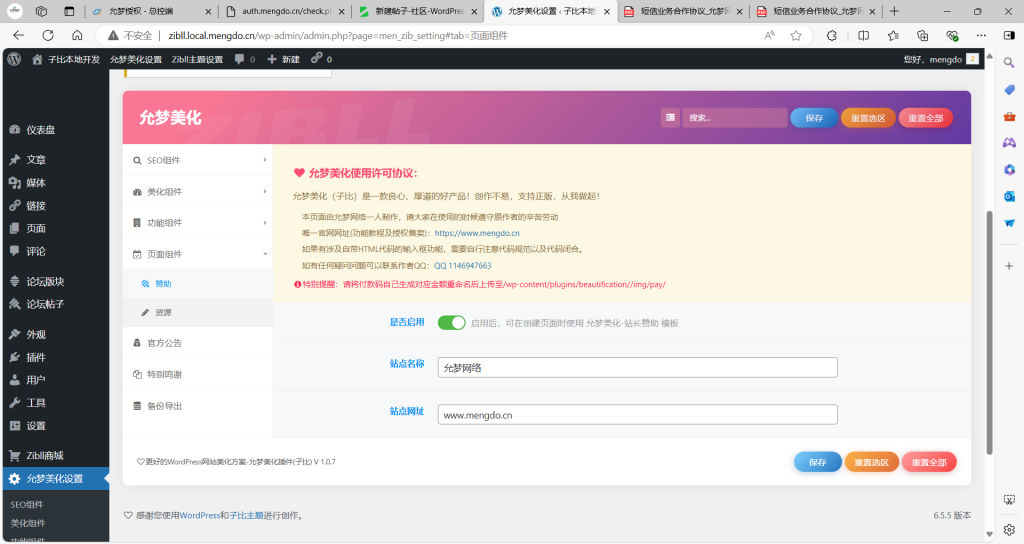Viewport: 1024px width, 544px height.
Task: Toggle the 是否启用 switch
Action: pos(452,322)
